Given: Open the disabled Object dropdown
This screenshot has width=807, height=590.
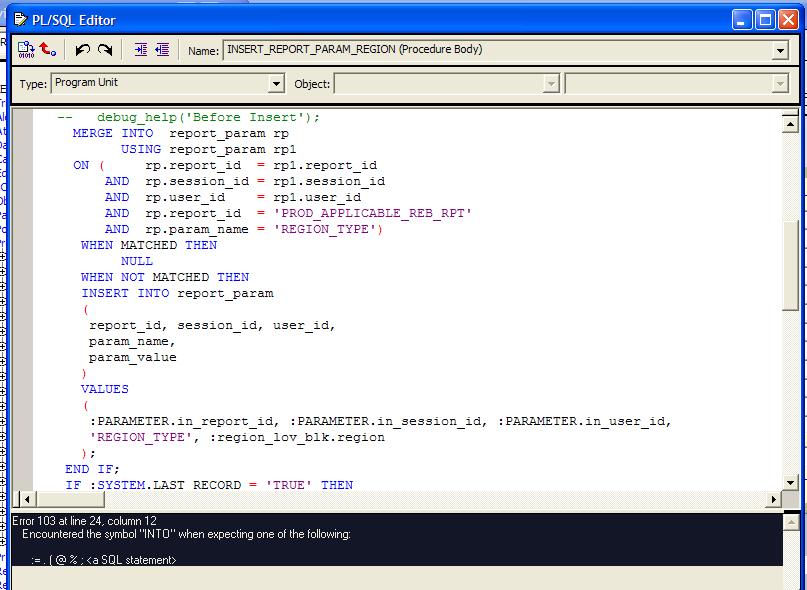Looking at the screenshot, I should tap(551, 83).
